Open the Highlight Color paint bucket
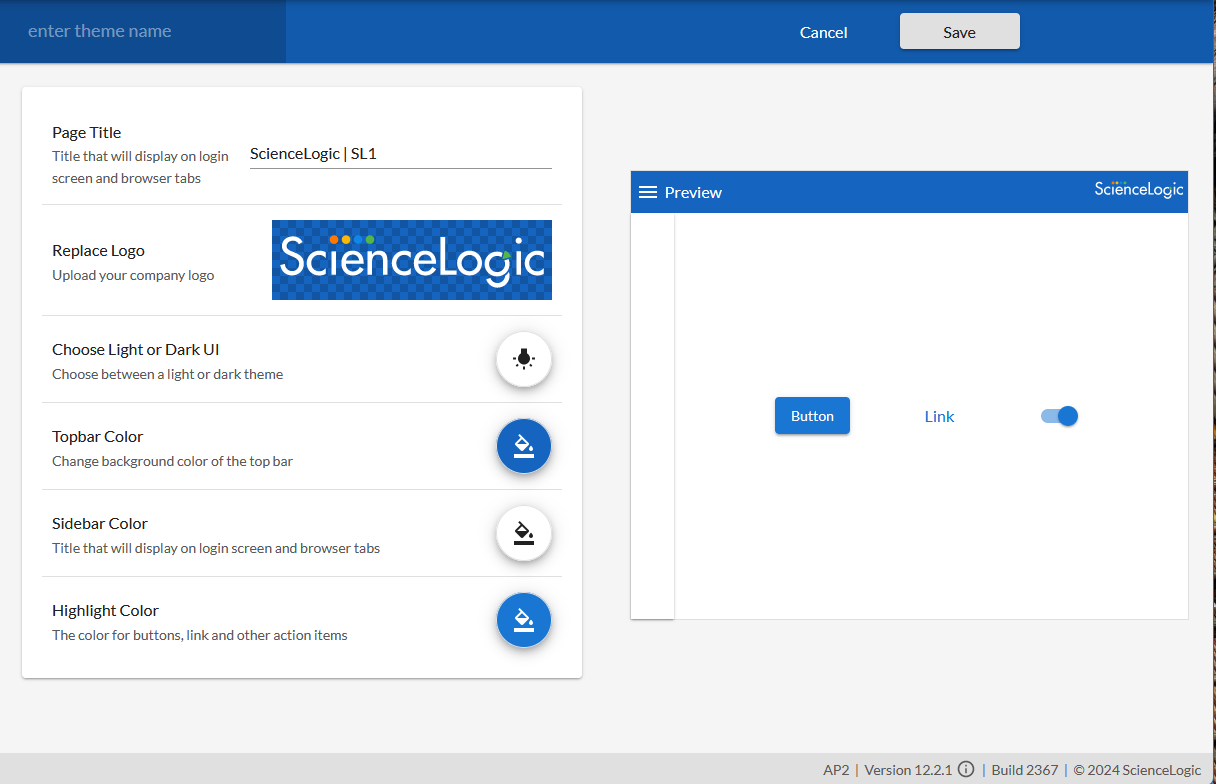Screen dimensions: 1216x784 [x=524, y=620]
